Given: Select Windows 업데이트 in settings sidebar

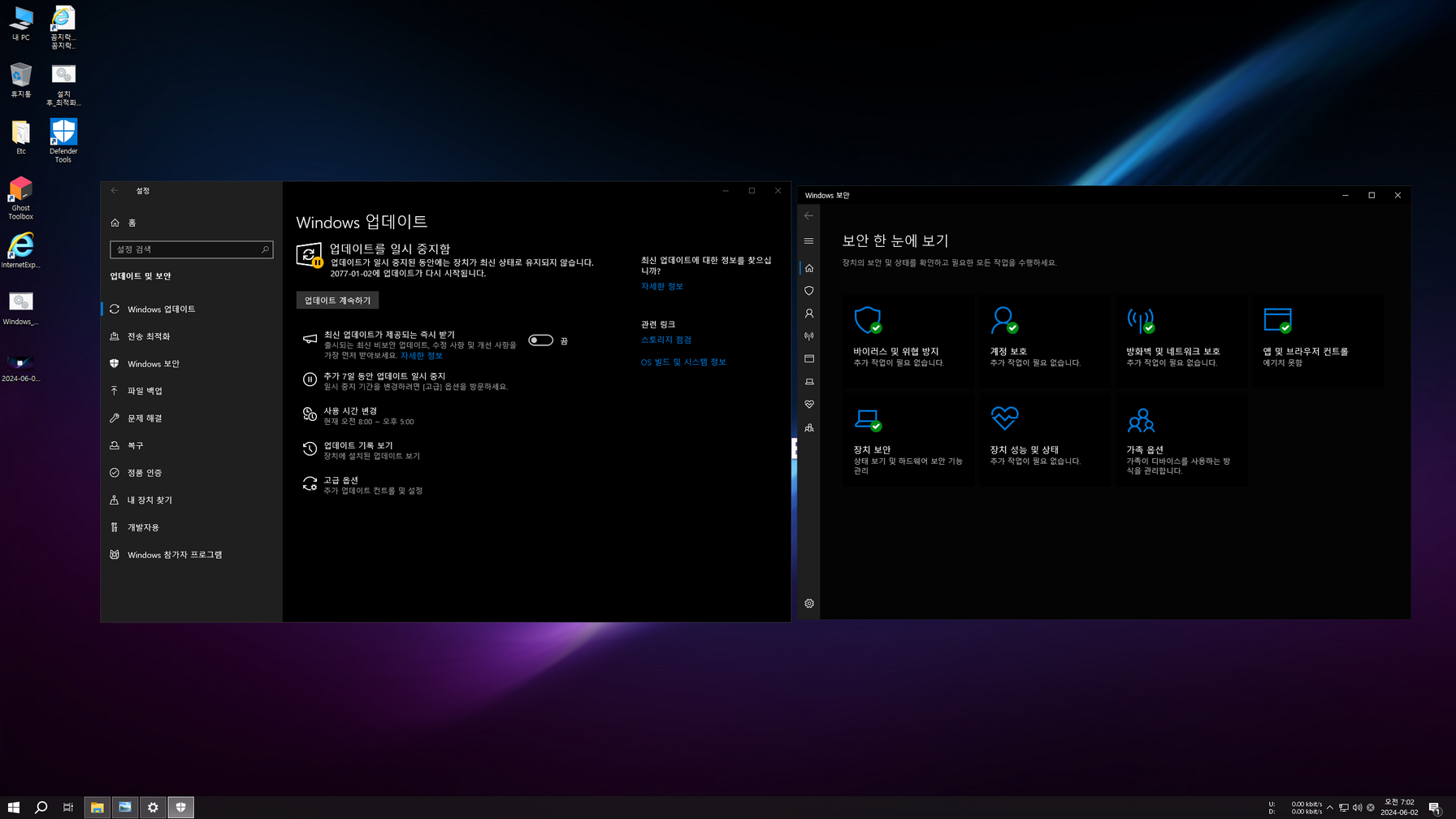Looking at the screenshot, I should click(x=192, y=310).
